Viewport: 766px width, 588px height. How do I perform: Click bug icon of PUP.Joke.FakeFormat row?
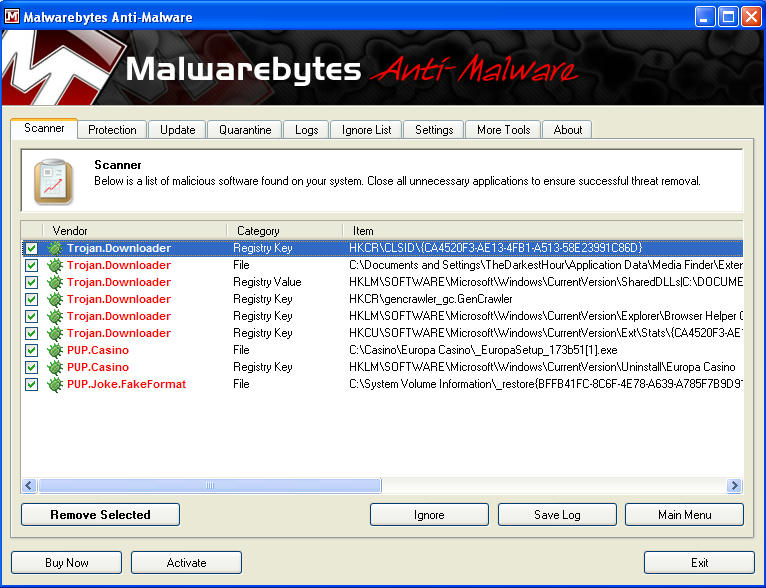55,384
